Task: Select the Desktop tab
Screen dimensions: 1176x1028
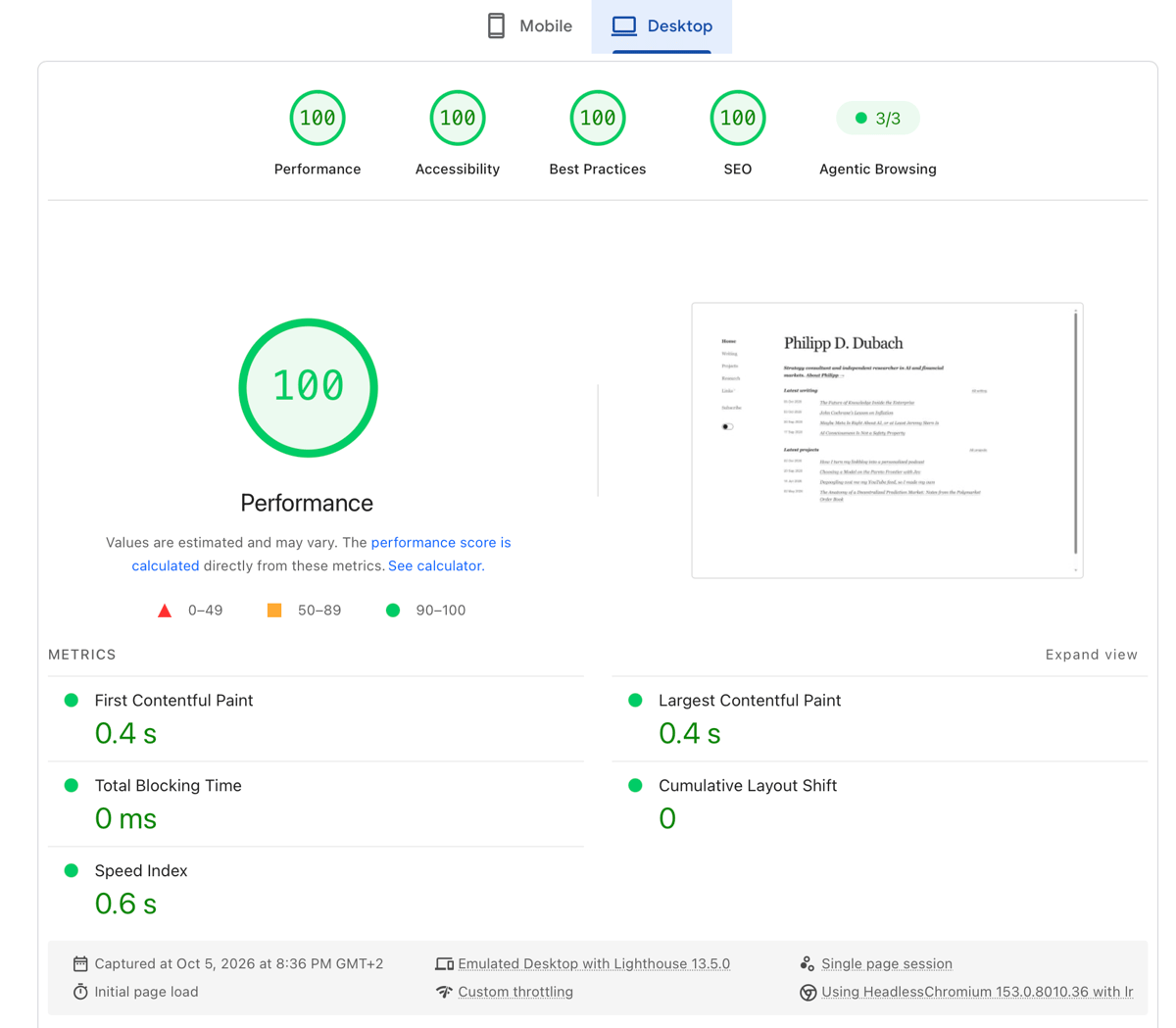Action: click(x=661, y=26)
